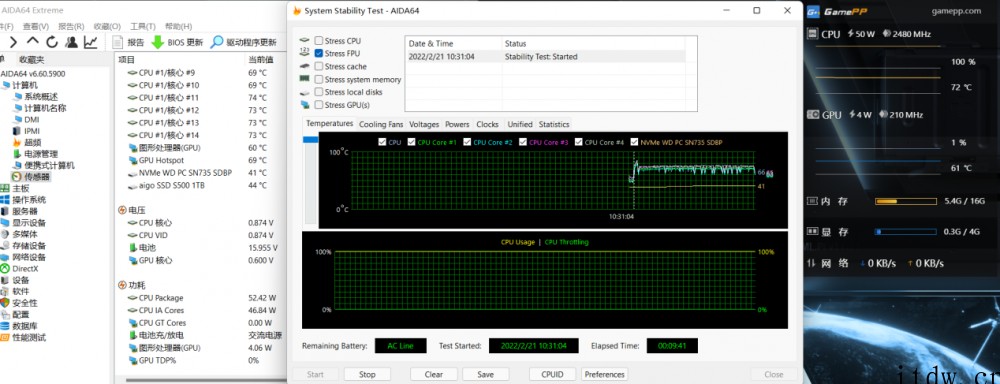The image size is (1000, 384).
Task: Enable the Stress CPU checkbox
Action: pos(318,41)
